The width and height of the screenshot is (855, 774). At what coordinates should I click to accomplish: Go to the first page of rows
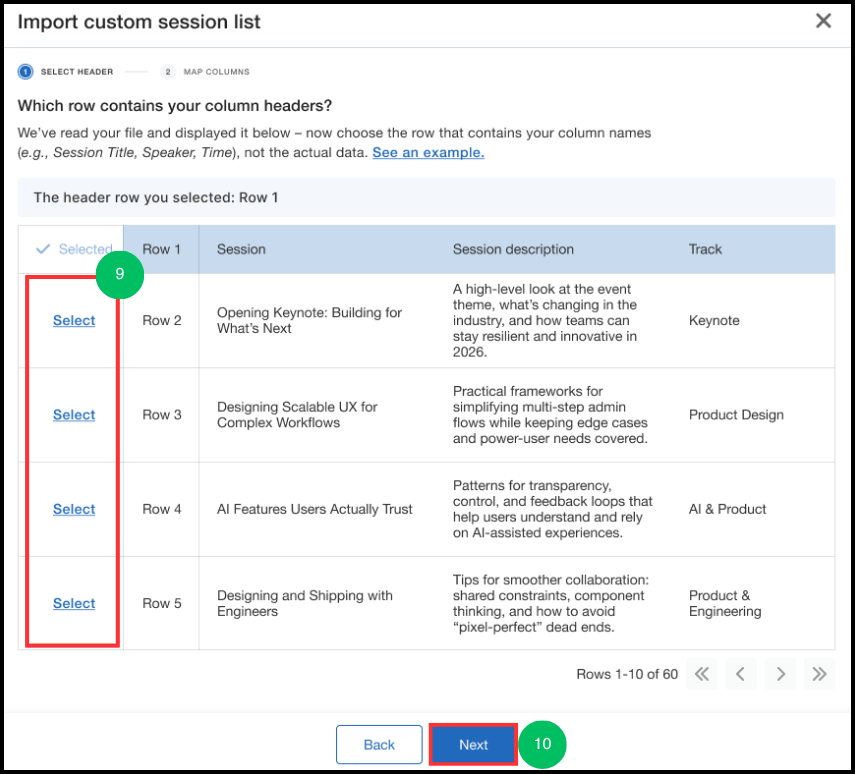(702, 674)
